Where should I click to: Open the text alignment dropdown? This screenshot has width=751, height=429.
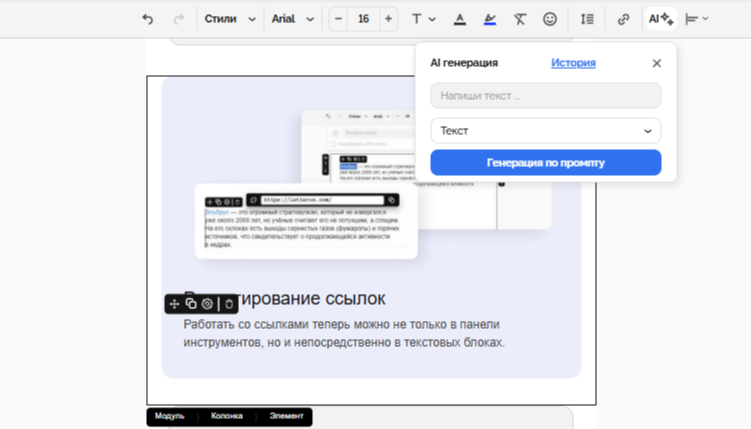coord(698,19)
